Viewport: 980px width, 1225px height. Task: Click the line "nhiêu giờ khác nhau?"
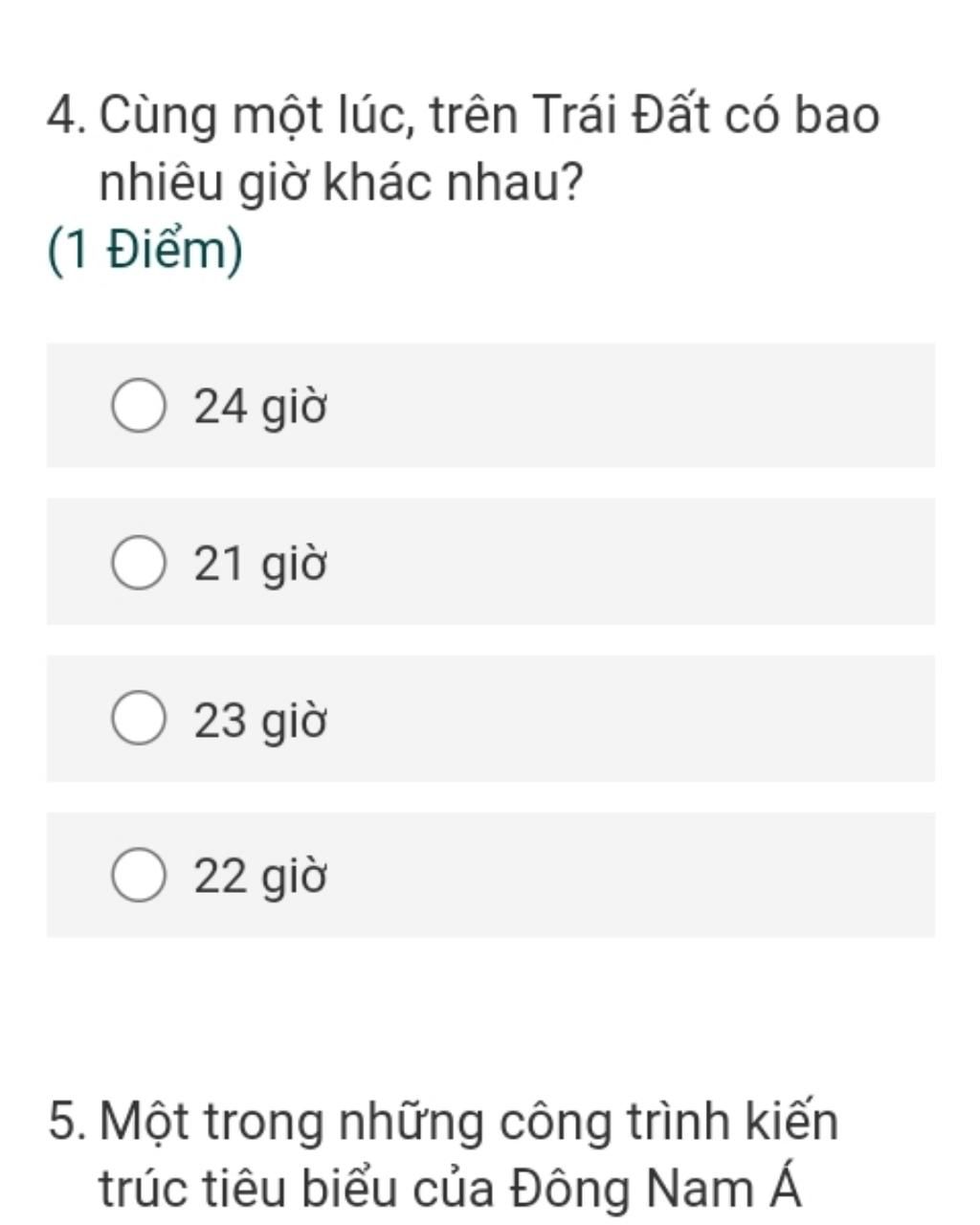click(x=341, y=183)
